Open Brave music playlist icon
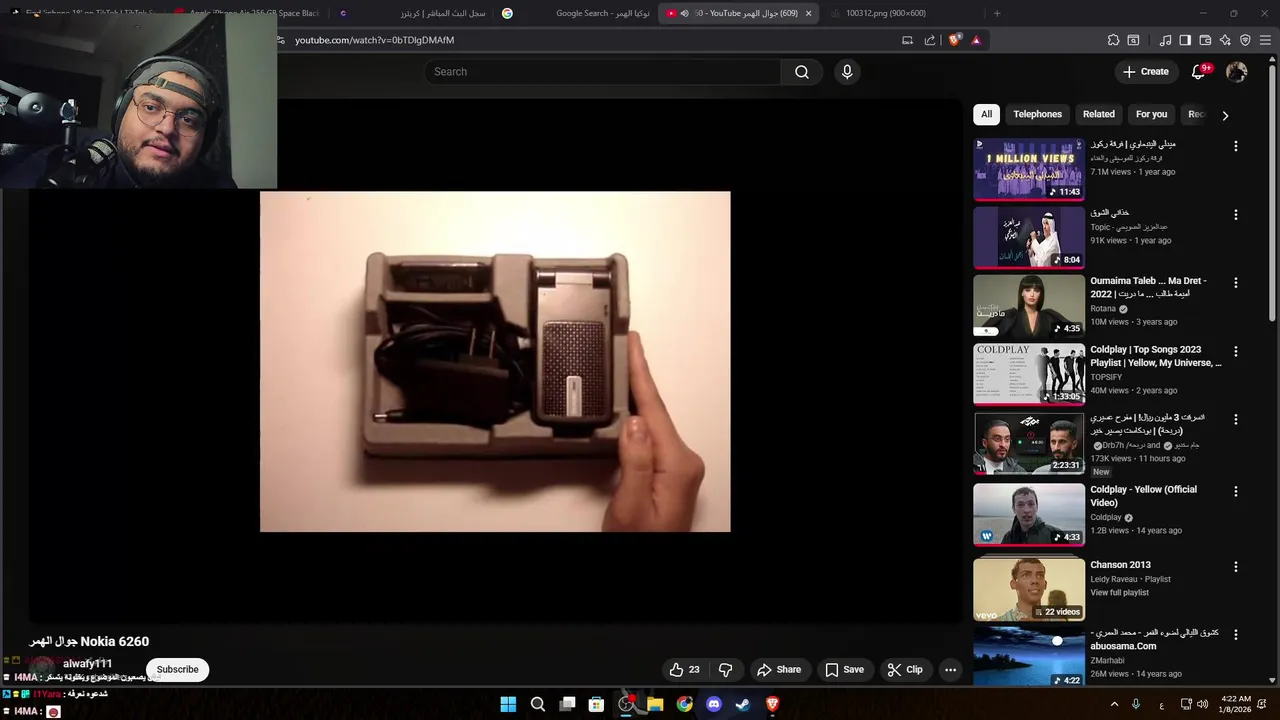Viewport: 1280px width, 720px height. 1165,40
